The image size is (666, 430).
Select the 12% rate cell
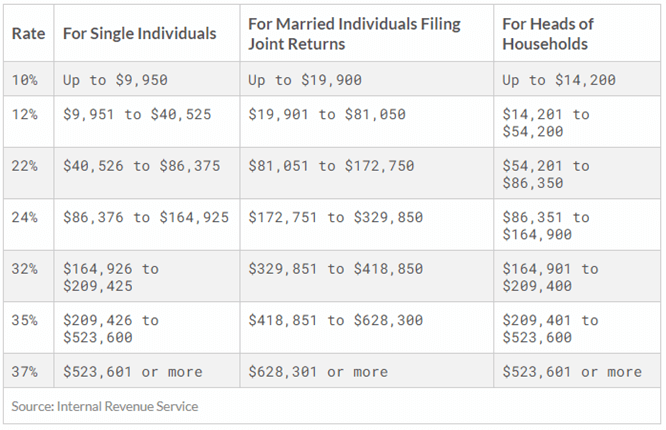pyautogui.click(x=25, y=115)
